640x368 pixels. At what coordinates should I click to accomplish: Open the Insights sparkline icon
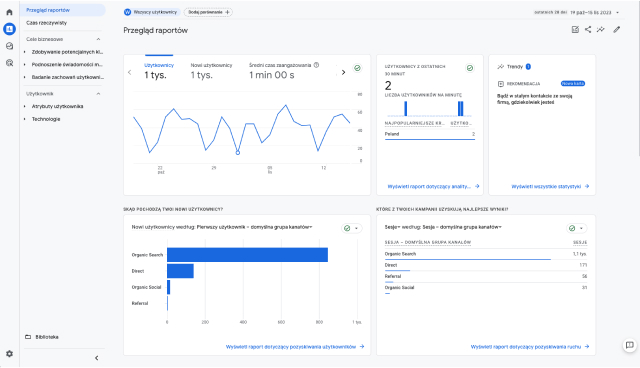coord(600,29)
